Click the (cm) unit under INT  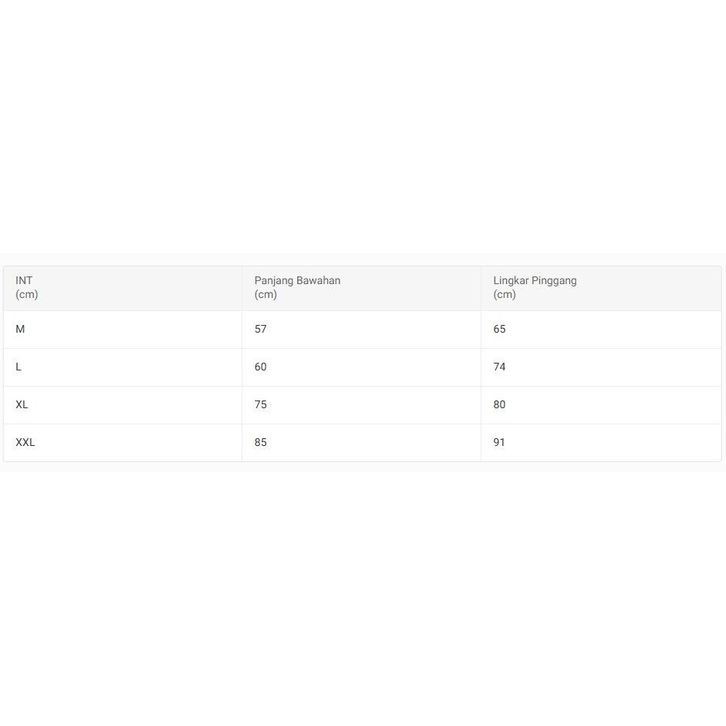click(x=27, y=294)
